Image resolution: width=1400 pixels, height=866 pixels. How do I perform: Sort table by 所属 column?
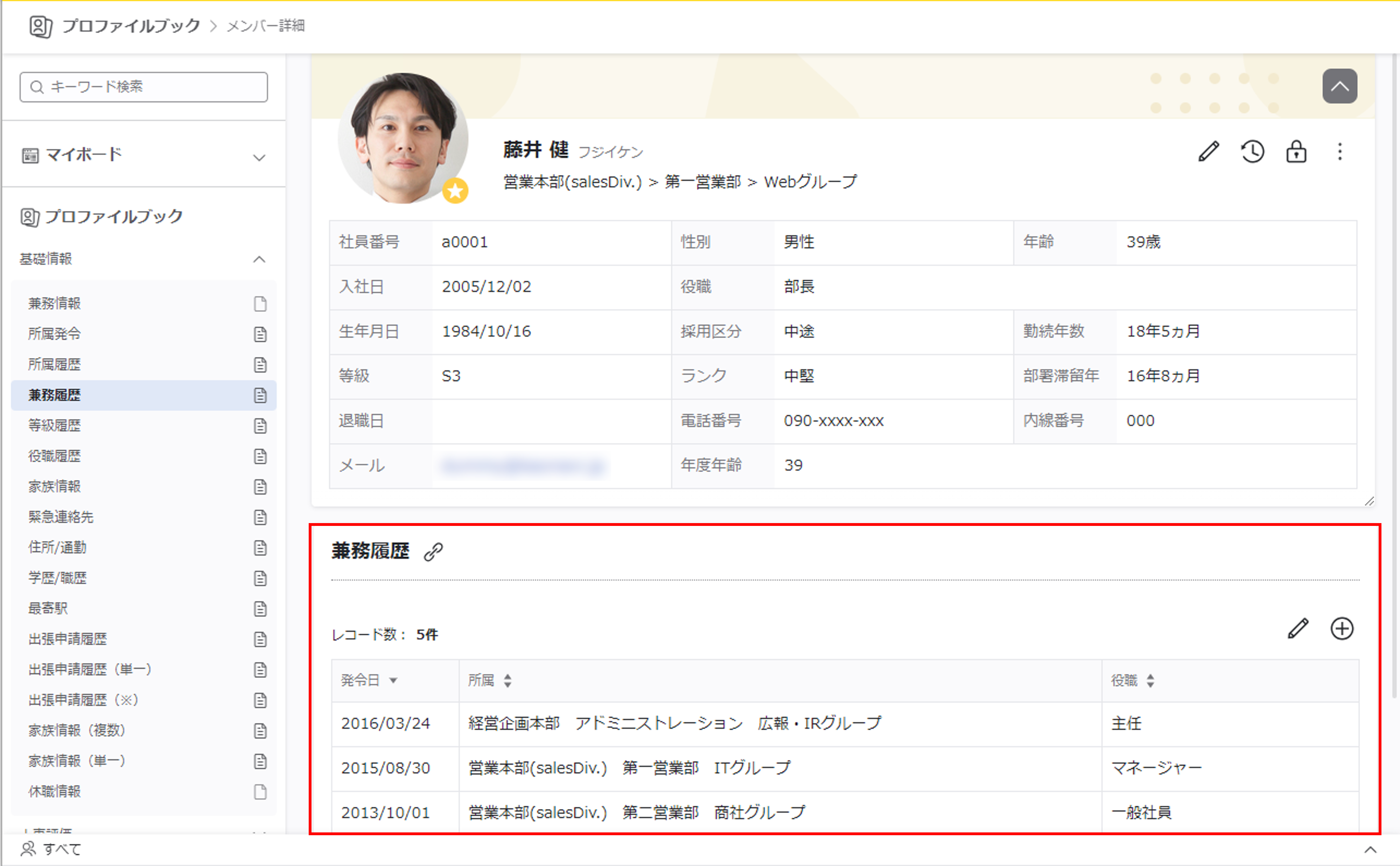(x=490, y=681)
